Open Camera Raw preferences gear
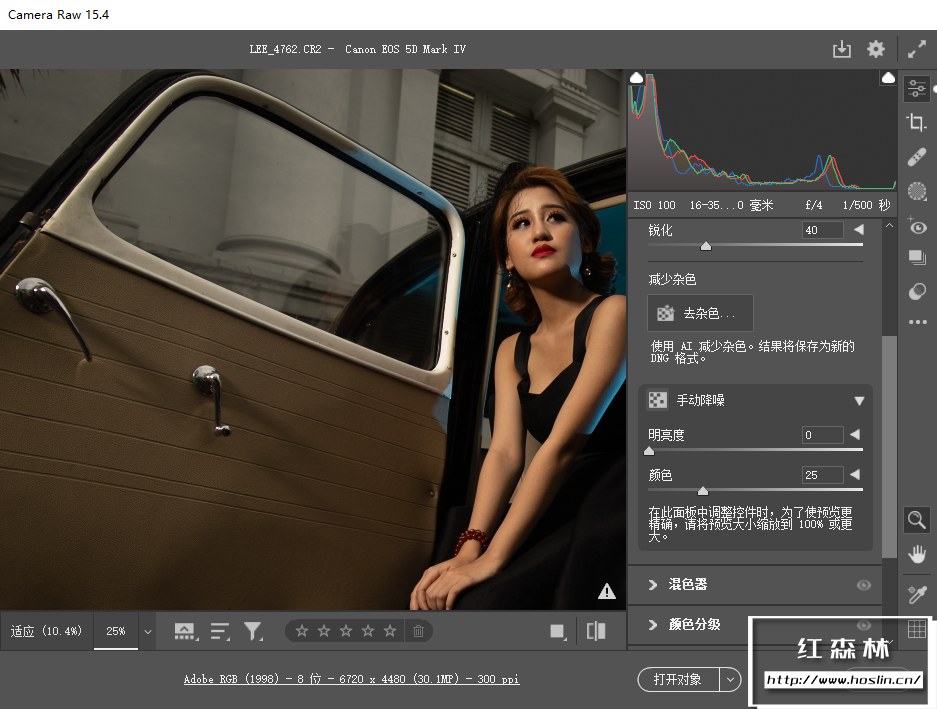The width and height of the screenshot is (937, 709). [876, 49]
